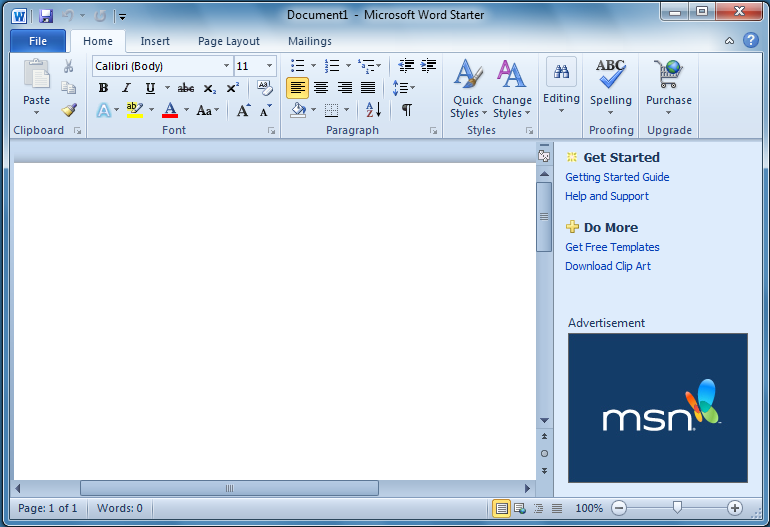Image resolution: width=770 pixels, height=527 pixels.
Task: Apply strikethrough using the abc icon
Action: 186,88
